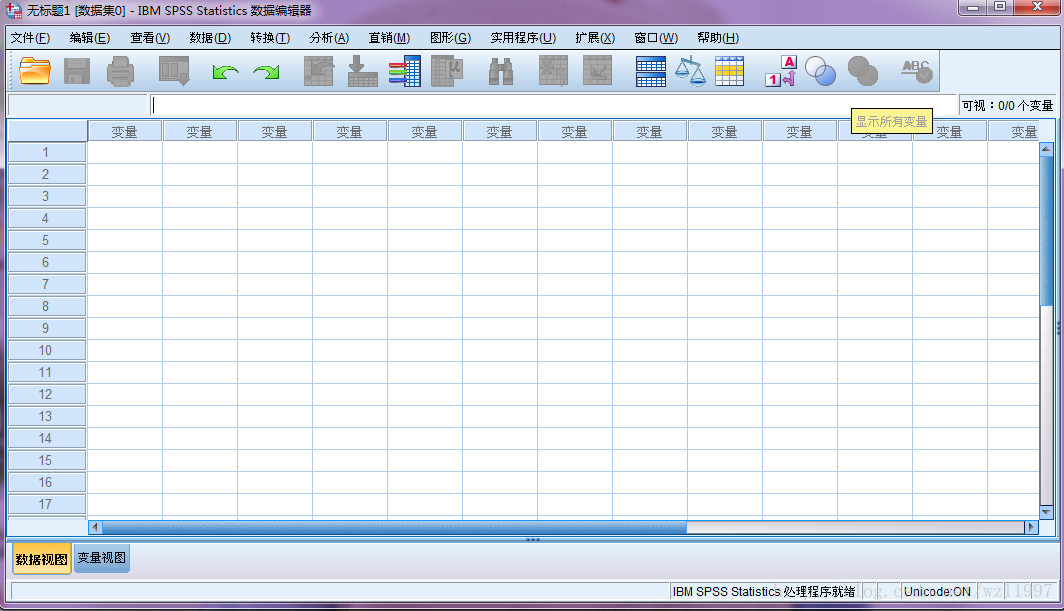The image size is (1064, 611).
Task: Undo the last action
Action: 225,71
